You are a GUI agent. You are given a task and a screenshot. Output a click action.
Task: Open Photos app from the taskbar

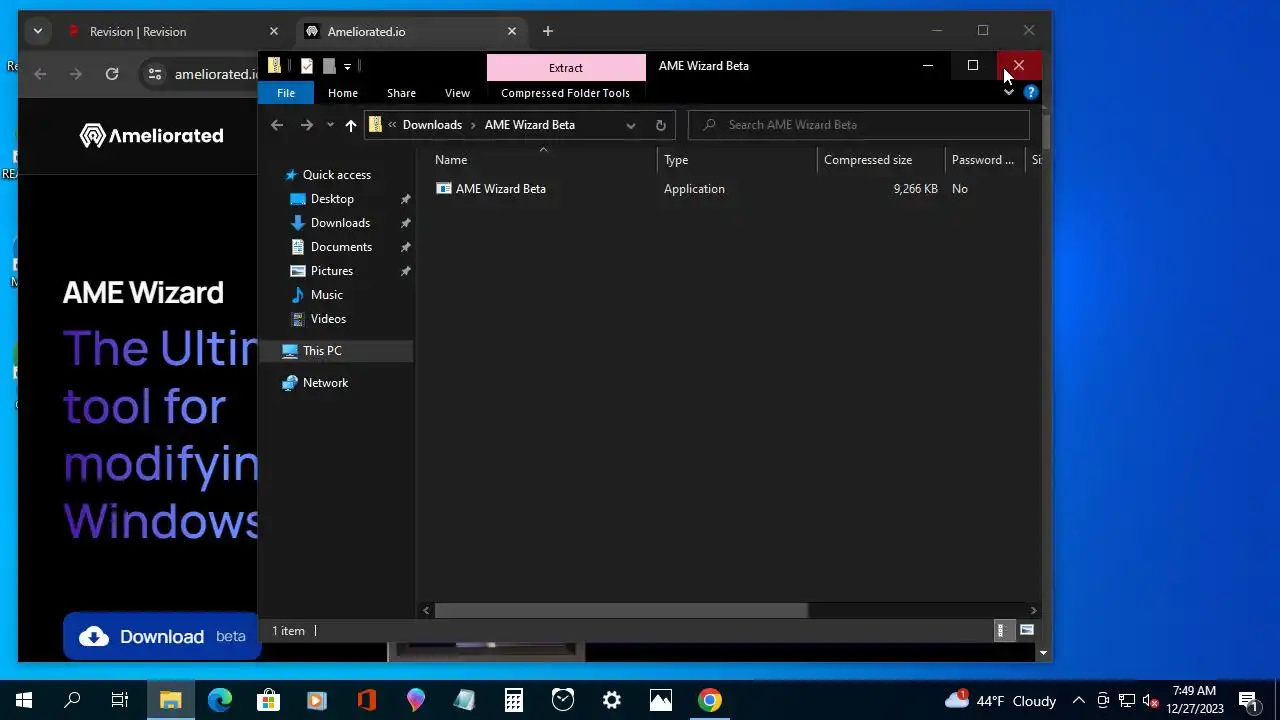661,700
